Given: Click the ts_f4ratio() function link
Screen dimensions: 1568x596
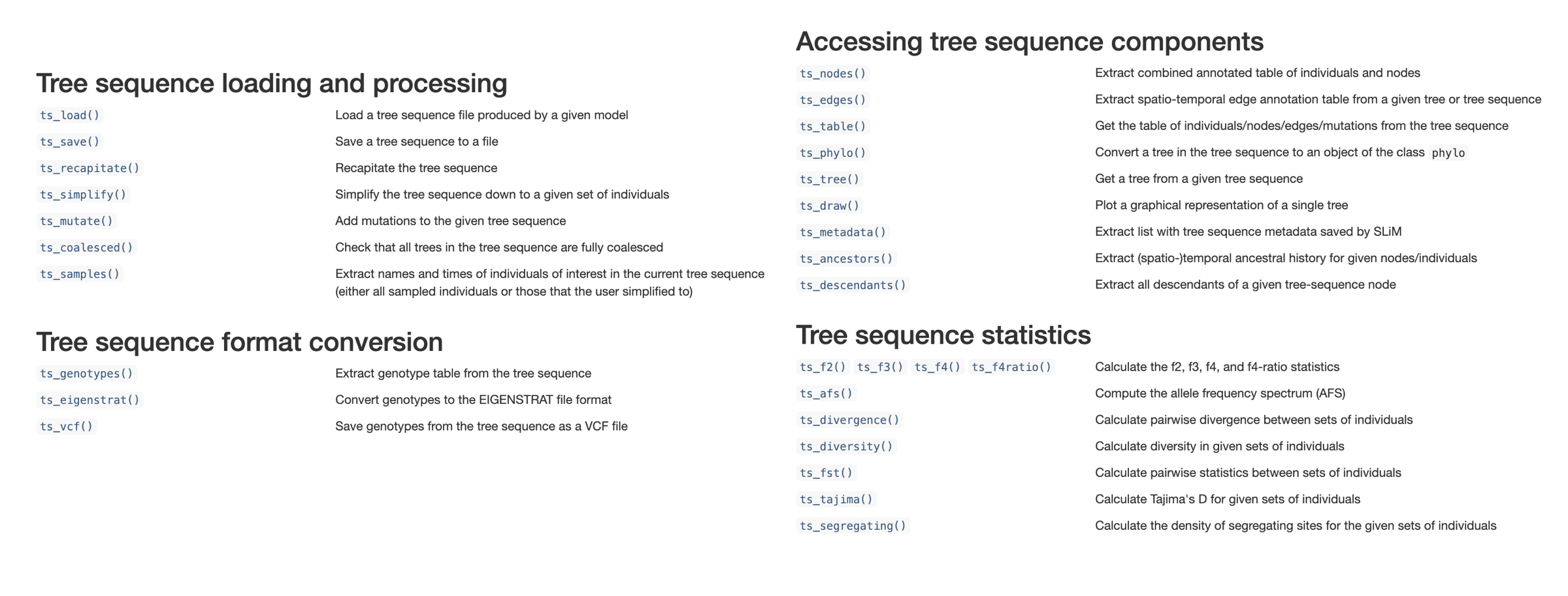Looking at the screenshot, I should (1011, 367).
